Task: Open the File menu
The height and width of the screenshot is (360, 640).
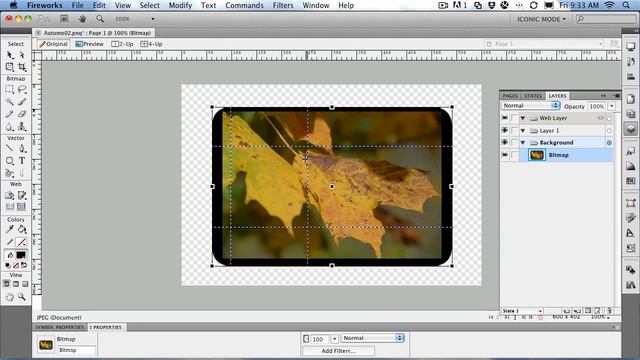Action: tap(78, 5)
